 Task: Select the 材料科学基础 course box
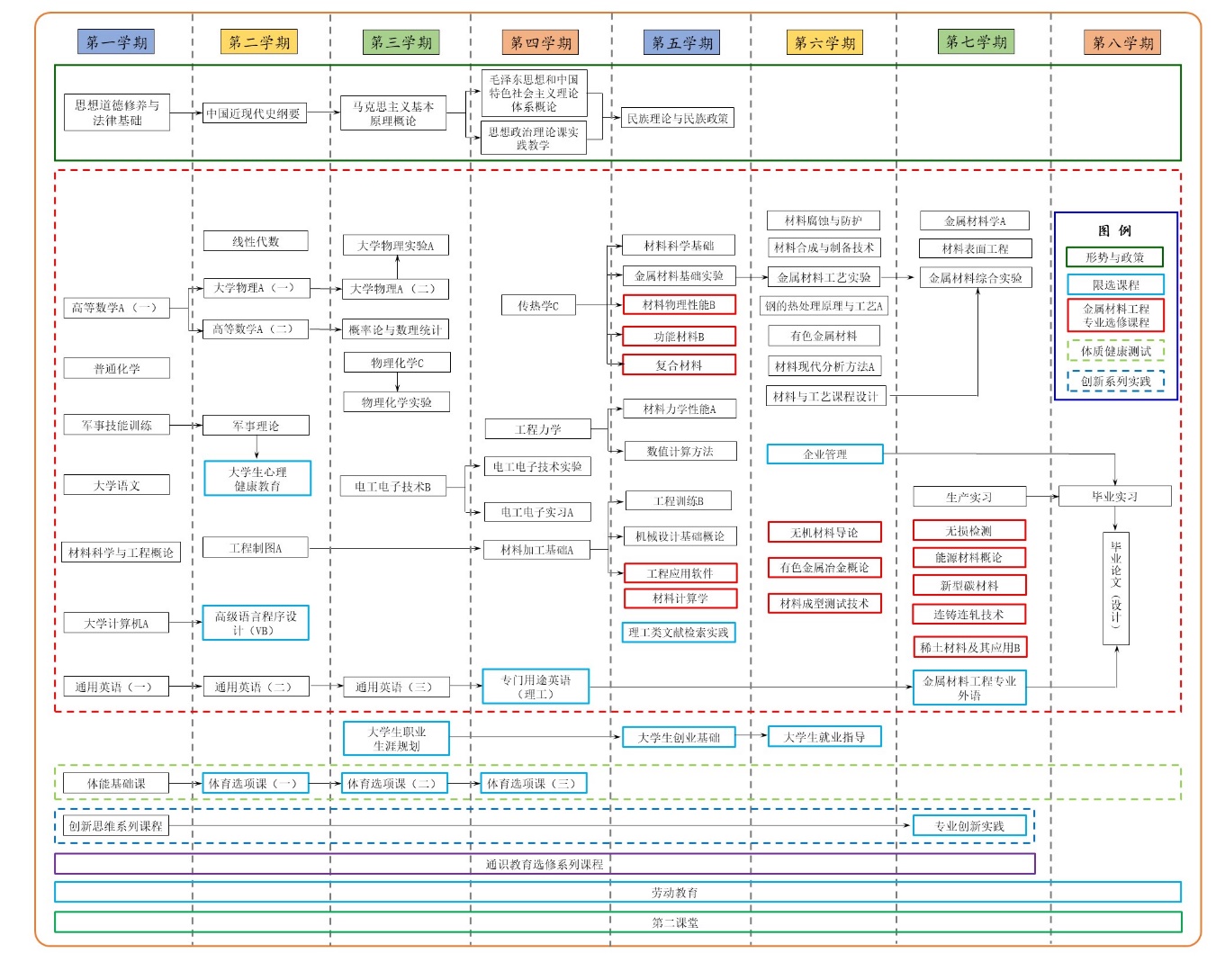679,246
